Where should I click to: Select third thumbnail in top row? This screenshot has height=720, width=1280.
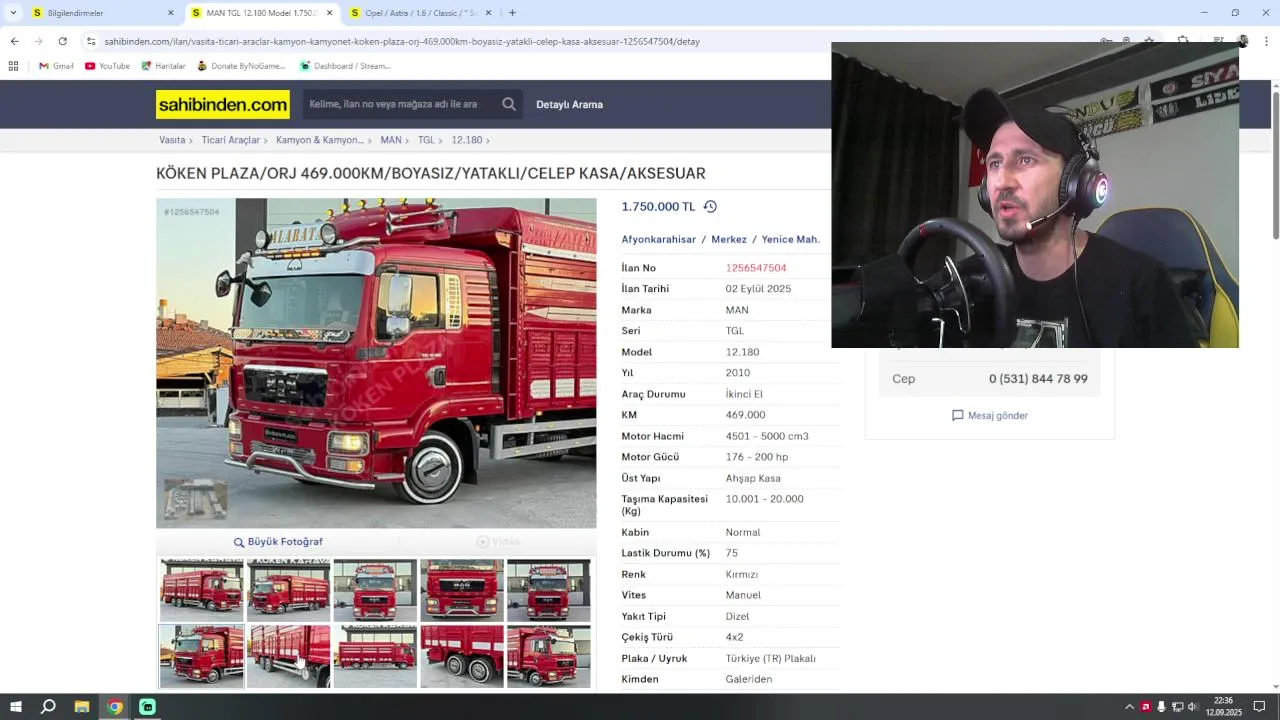[375, 590]
